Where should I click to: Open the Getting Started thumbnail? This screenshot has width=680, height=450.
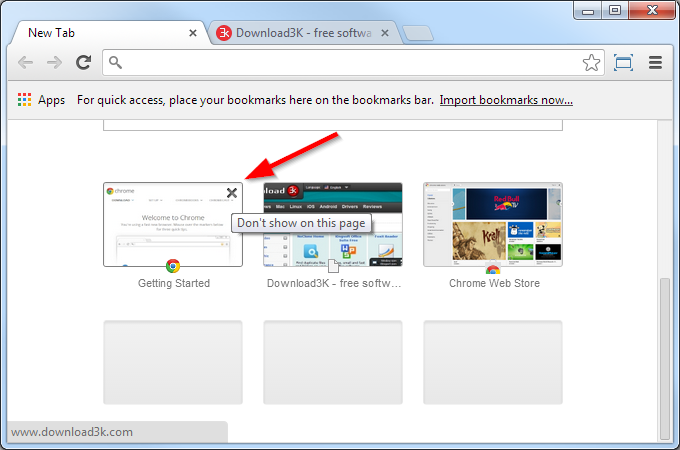tap(173, 224)
